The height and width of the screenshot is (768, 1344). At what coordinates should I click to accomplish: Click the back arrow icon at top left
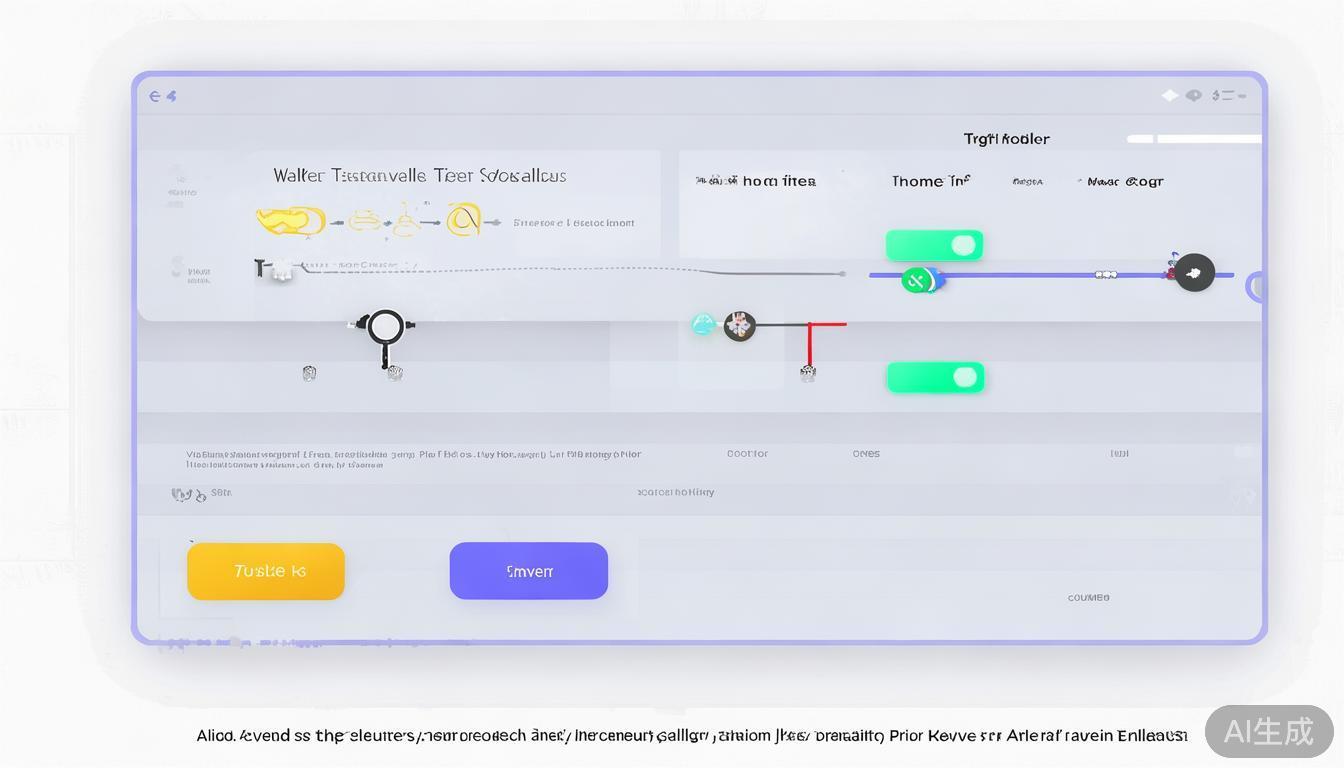click(156, 96)
